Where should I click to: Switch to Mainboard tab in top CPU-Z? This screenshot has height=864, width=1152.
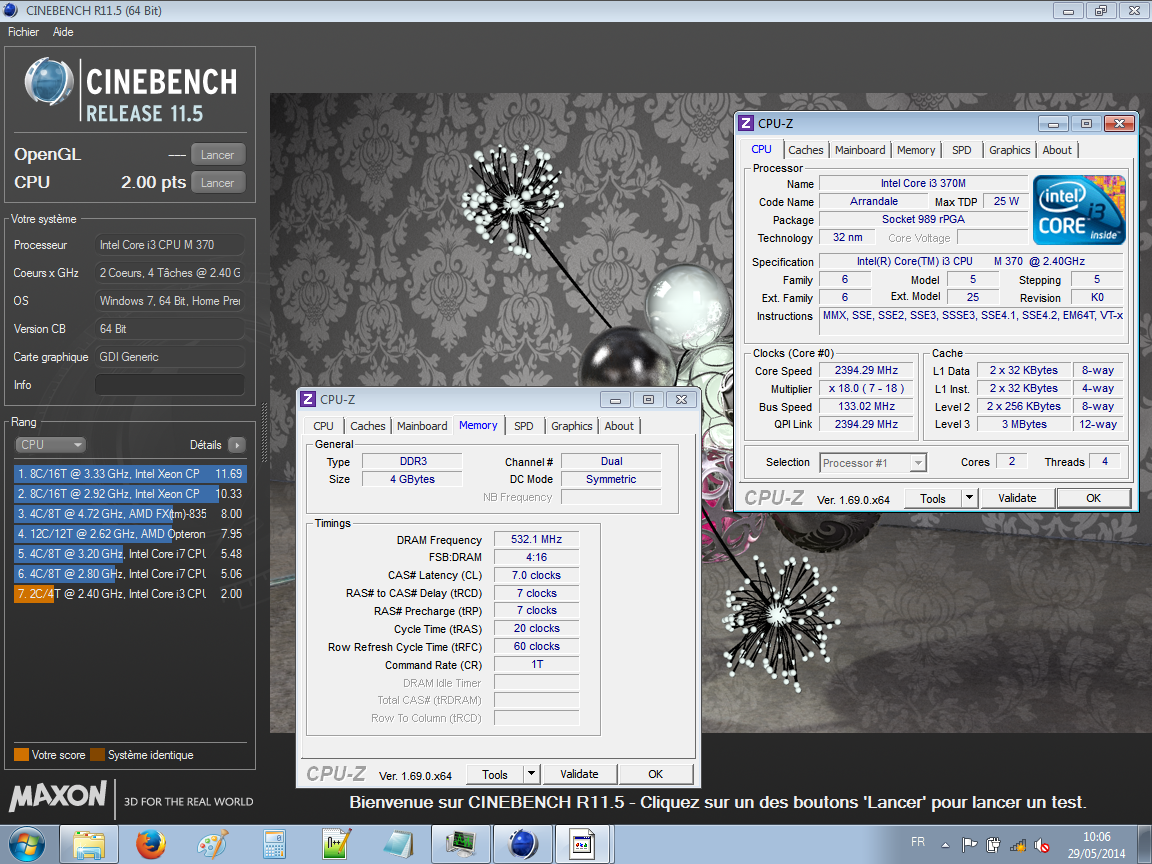860,150
